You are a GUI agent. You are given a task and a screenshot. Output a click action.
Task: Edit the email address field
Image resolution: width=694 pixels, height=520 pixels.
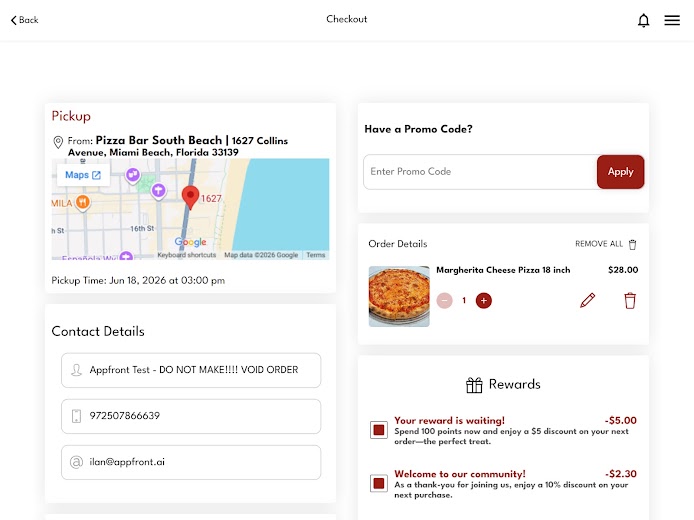(191, 462)
